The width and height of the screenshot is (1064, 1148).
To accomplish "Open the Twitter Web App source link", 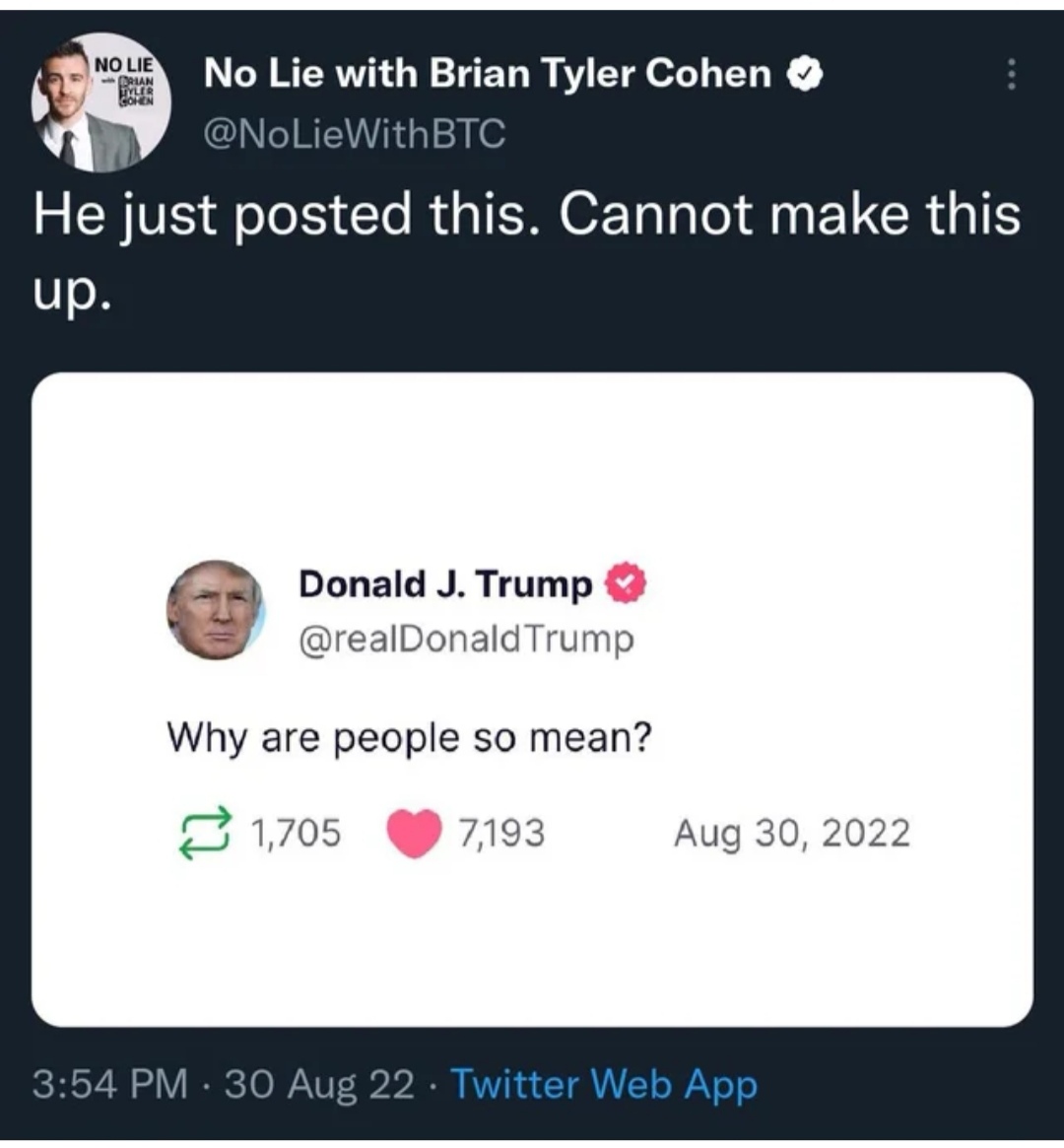I will pyautogui.click(x=604, y=1084).
